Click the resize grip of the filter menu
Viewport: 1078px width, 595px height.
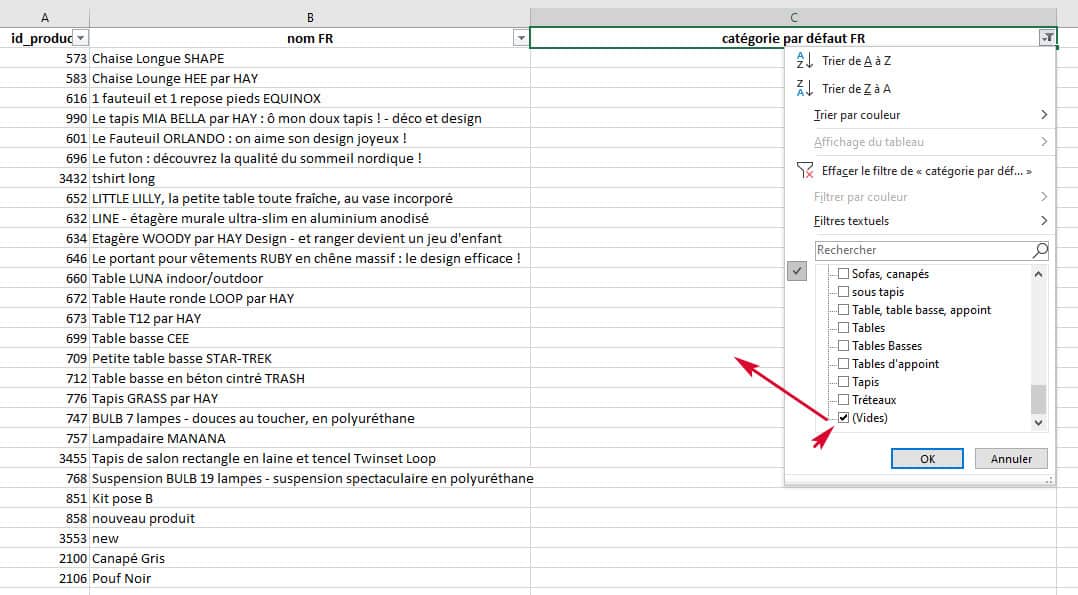pyautogui.click(x=1048, y=481)
